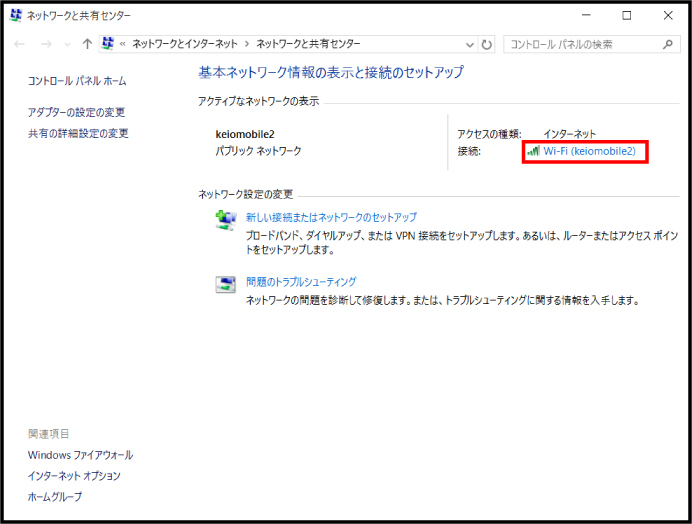Open the Wi-Fi (keiomobile2) connection link
Image resolution: width=692 pixels, height=524 pixels.
click(x=589, y=151)
